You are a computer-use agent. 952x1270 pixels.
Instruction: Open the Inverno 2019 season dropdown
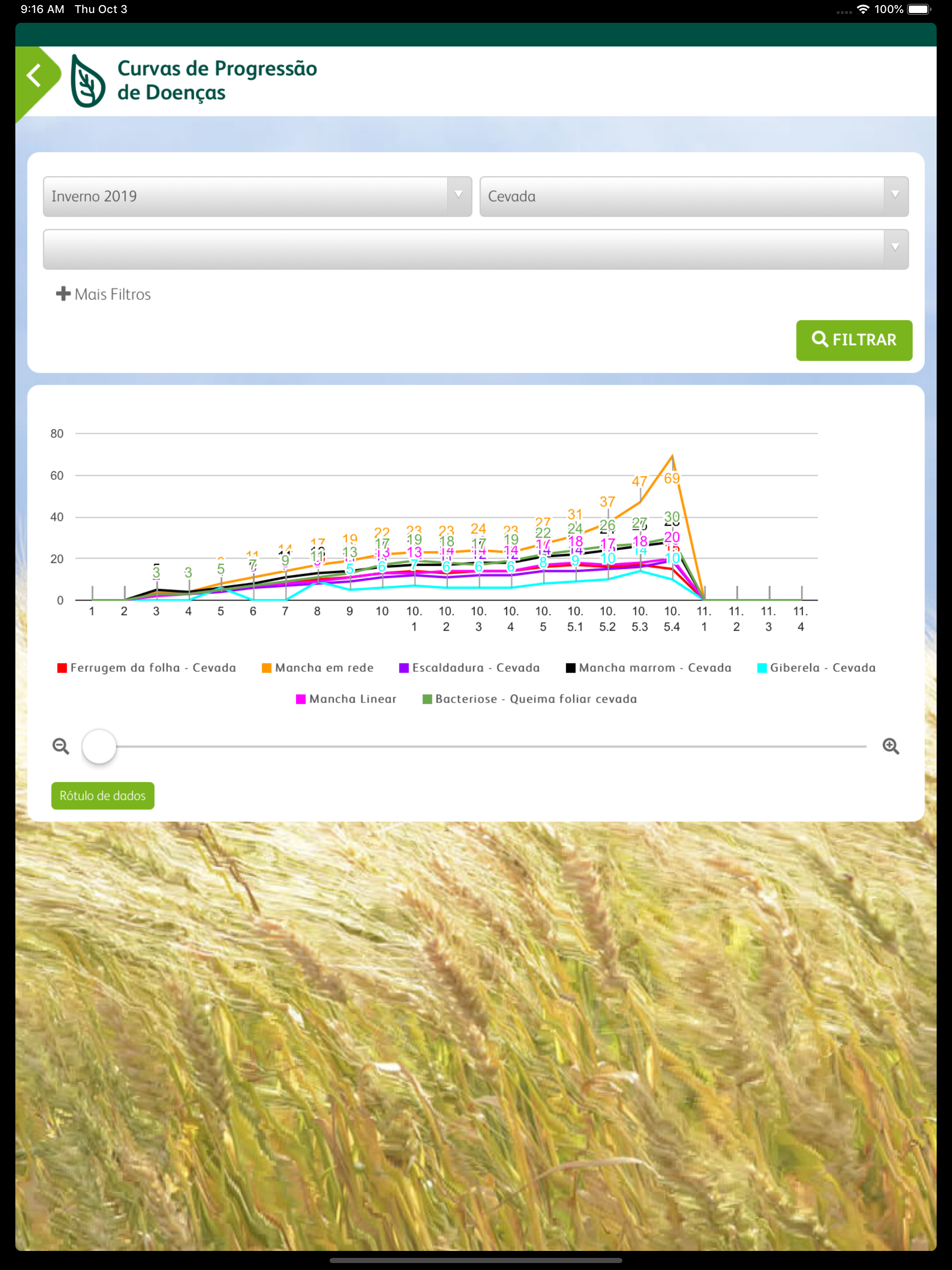pos(257,196)
